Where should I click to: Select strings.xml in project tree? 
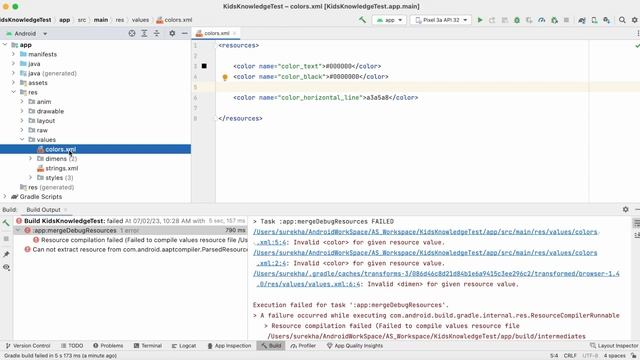tap(61, 168)
